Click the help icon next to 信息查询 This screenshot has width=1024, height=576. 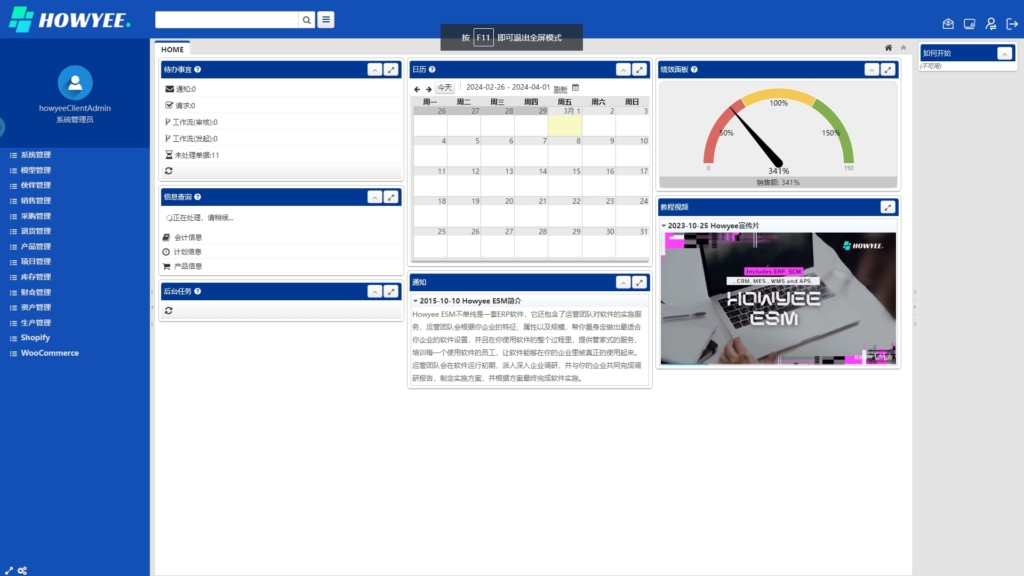pos(197,197)
